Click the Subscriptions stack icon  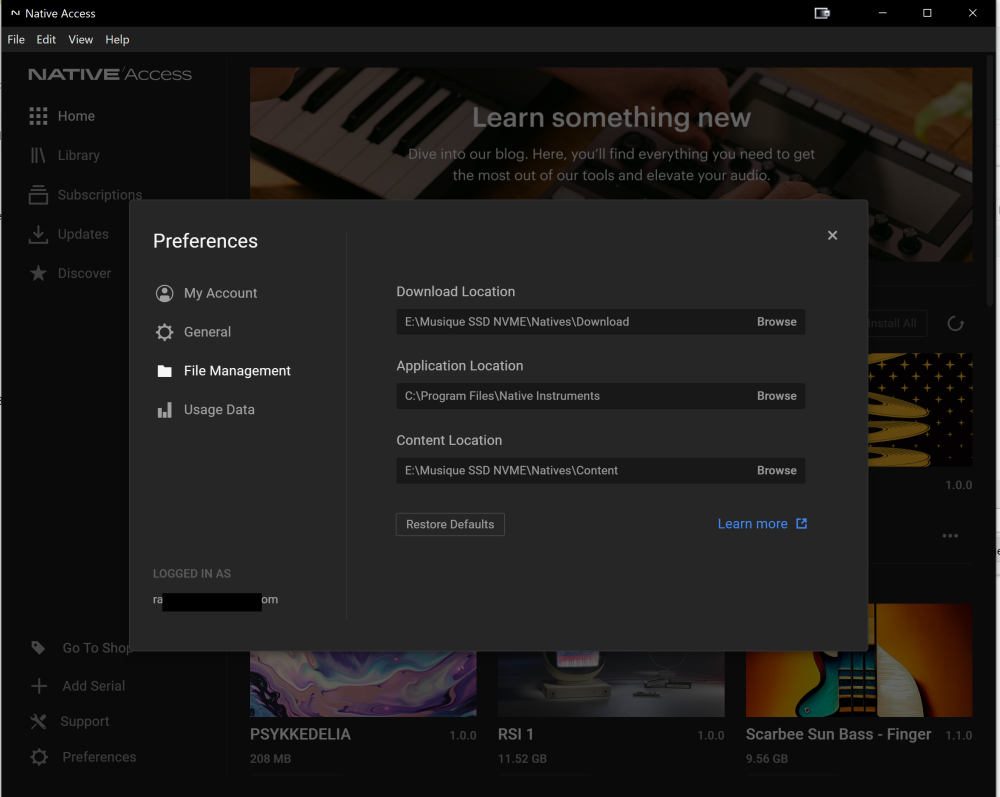(x=38, y=194)
